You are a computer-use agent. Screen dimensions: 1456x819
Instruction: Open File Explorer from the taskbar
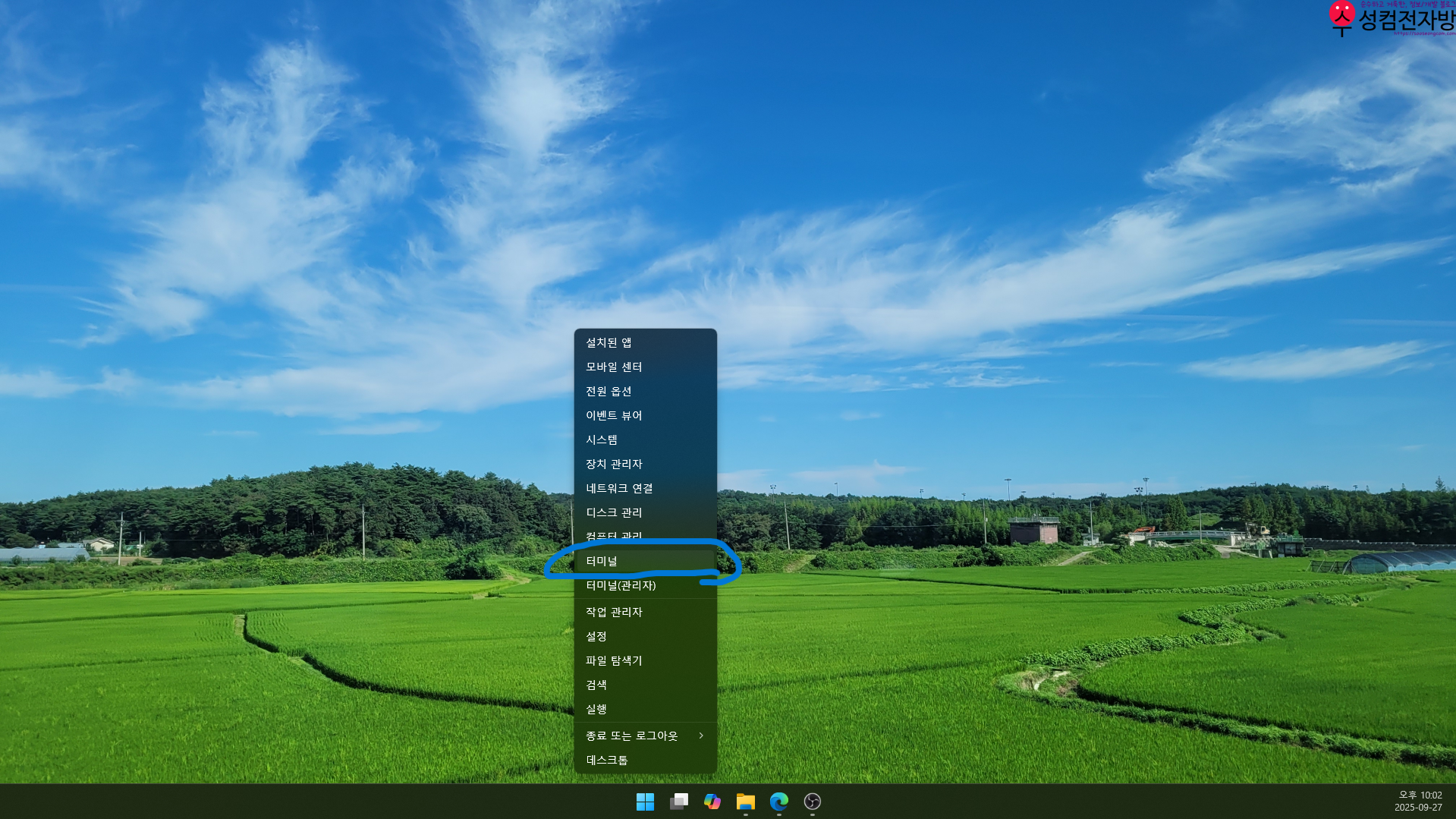[x=745, y=802]
